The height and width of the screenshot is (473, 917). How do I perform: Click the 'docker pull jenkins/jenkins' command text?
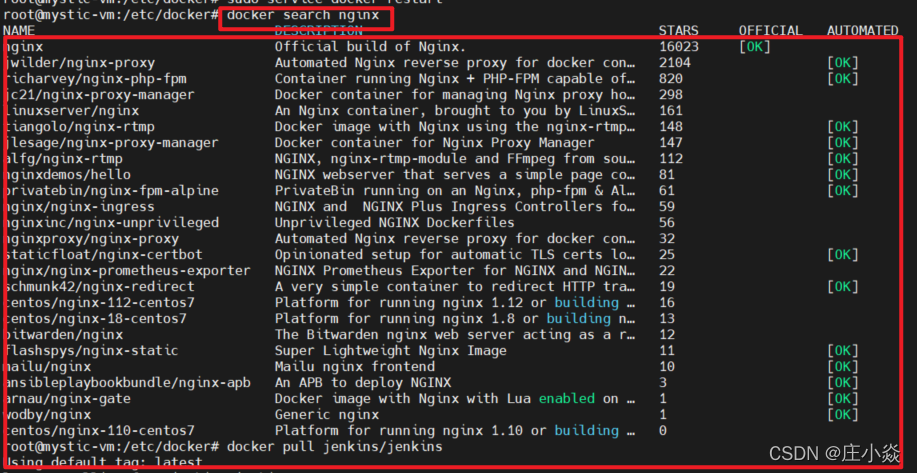[335, 447]
